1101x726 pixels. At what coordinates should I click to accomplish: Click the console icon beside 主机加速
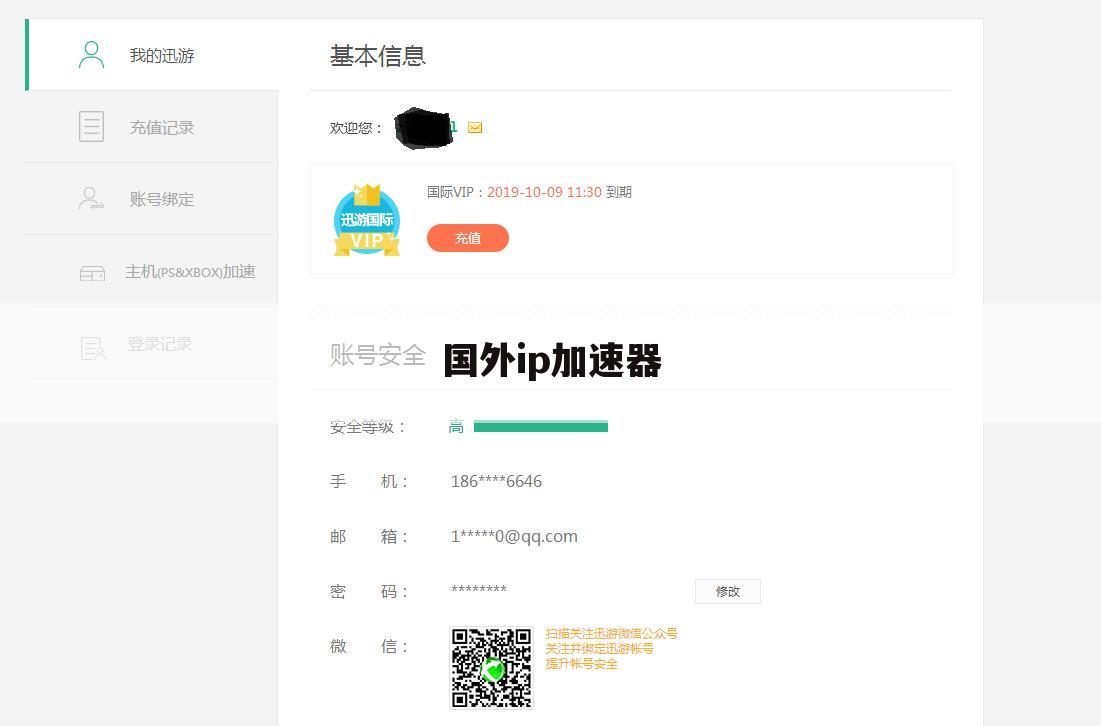[92, 273]
